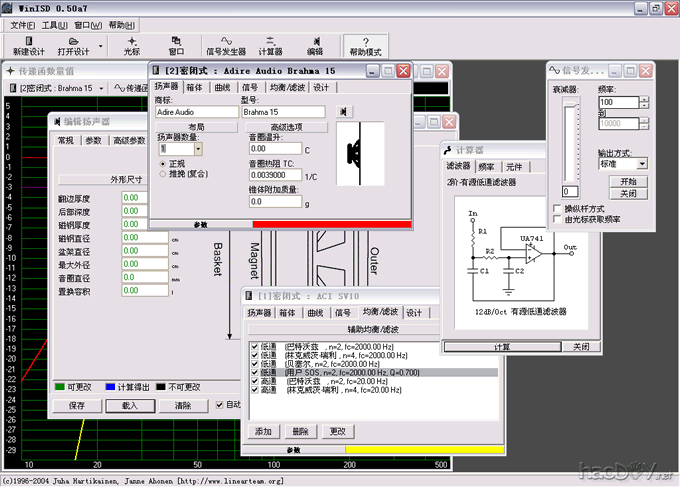Click the 开始 button in signal generator

pyautogui.click(x=627, y=181)
